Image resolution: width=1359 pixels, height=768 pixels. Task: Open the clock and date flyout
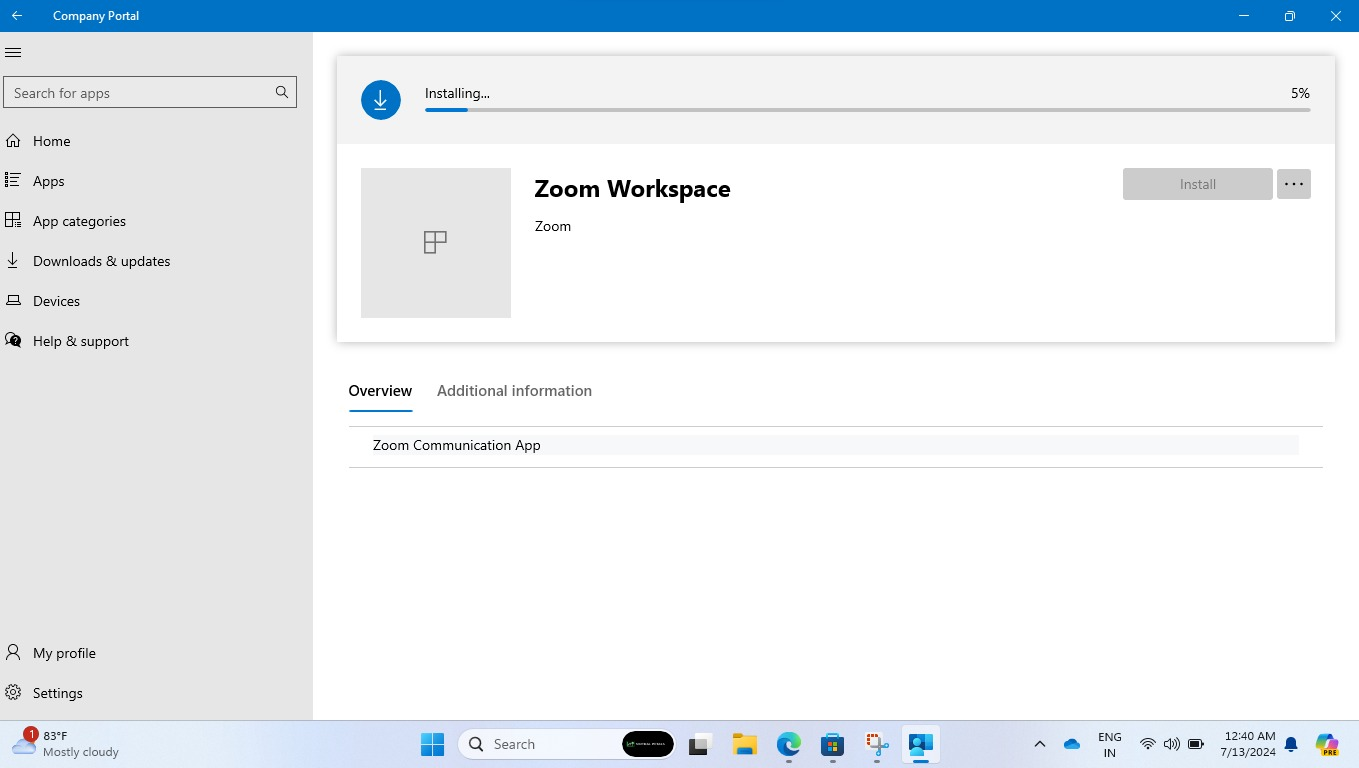1247,744
